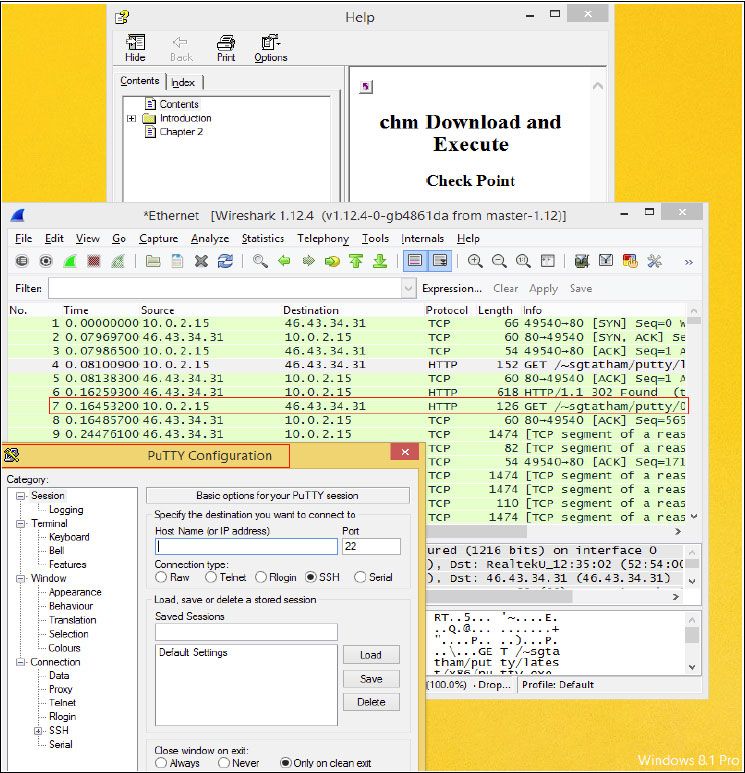Click the Hide icon in Help toolbar
Viewport: 745px width, 773px height.
pyautogui.click(x=135, y=47)
